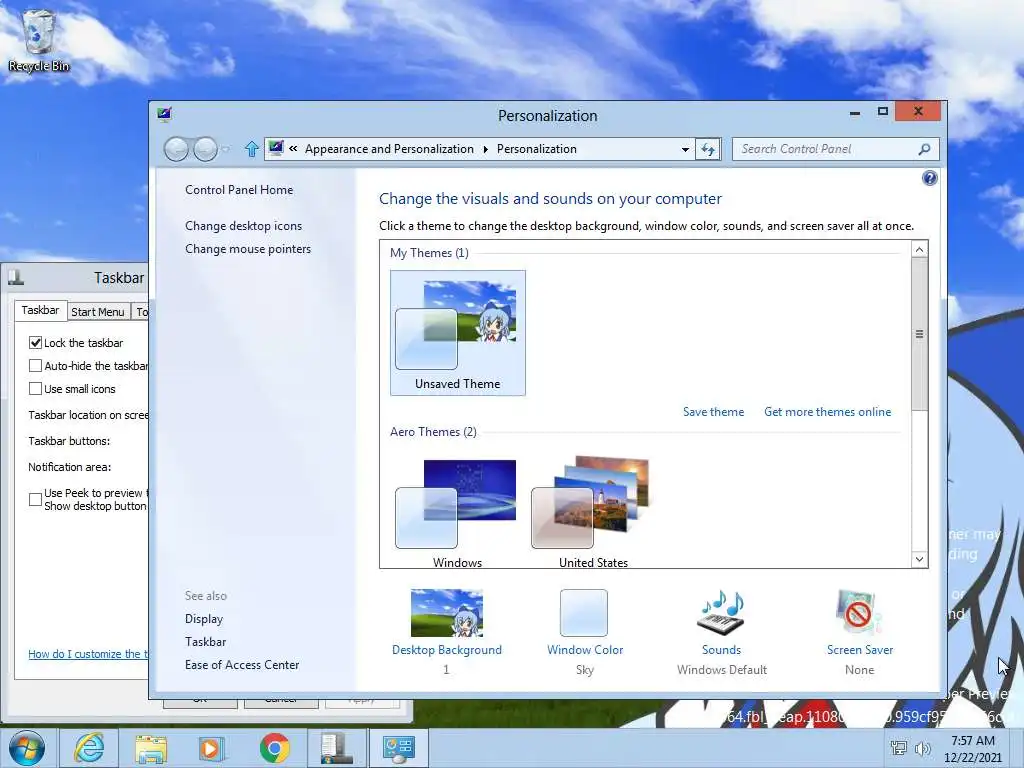Select the United States Aero theme
Screen dimensions: 1024x768
[x=593, y=513]
